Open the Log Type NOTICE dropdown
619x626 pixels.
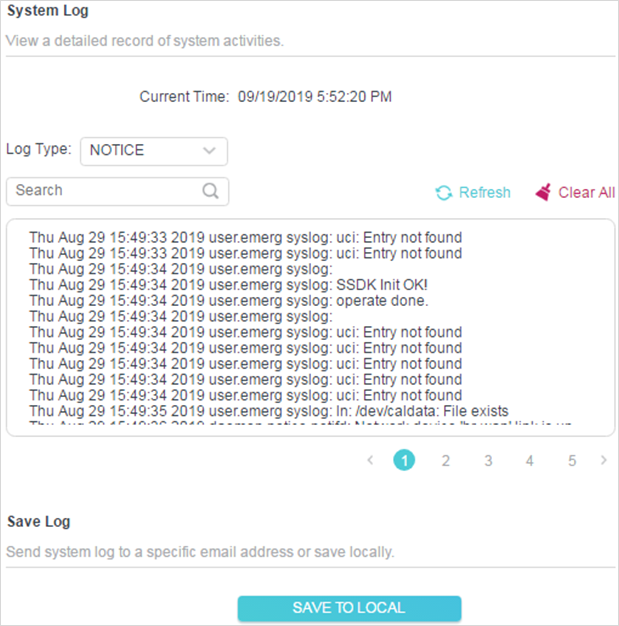[153, 151]
